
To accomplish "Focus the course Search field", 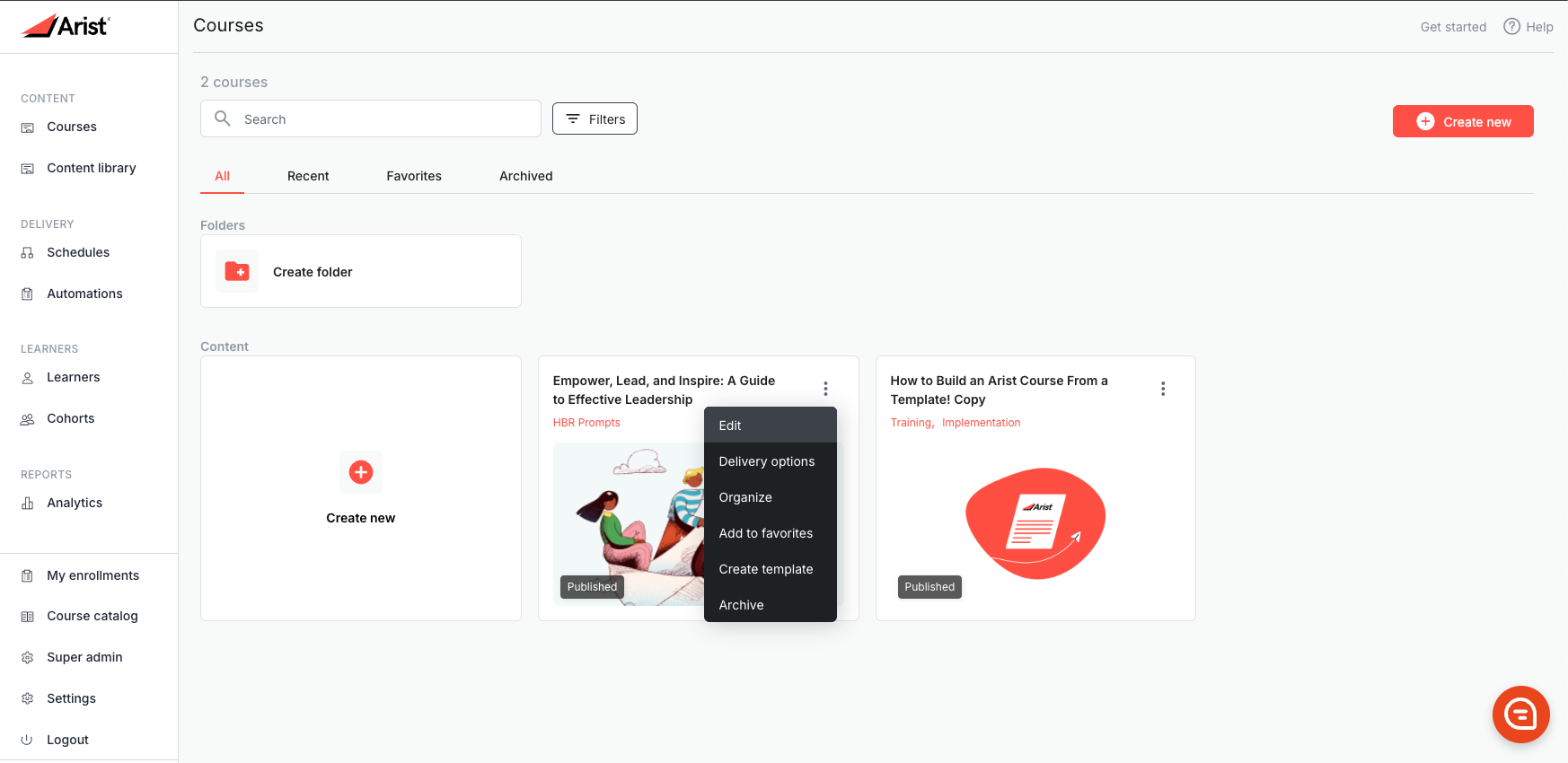I will click(x=371, y=118).
